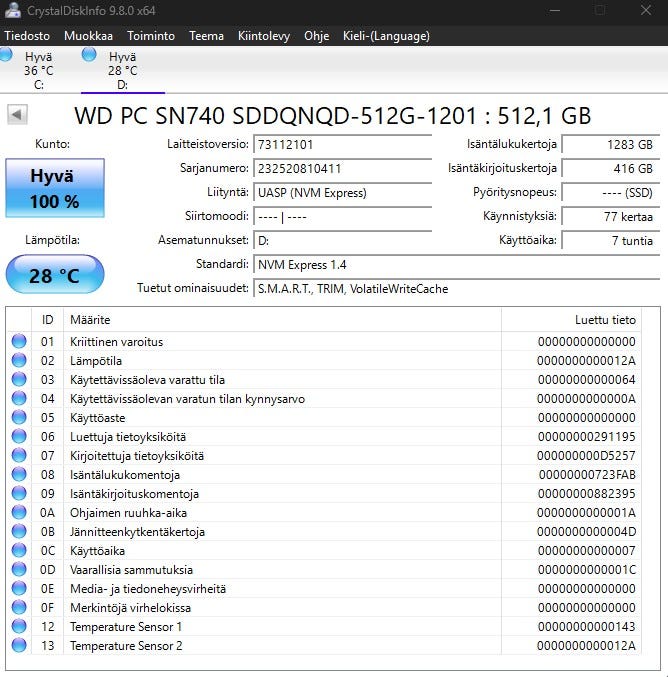The image size is (668, 677).
Task: Click the previous disk arrow button
Action: pos(17,115)
